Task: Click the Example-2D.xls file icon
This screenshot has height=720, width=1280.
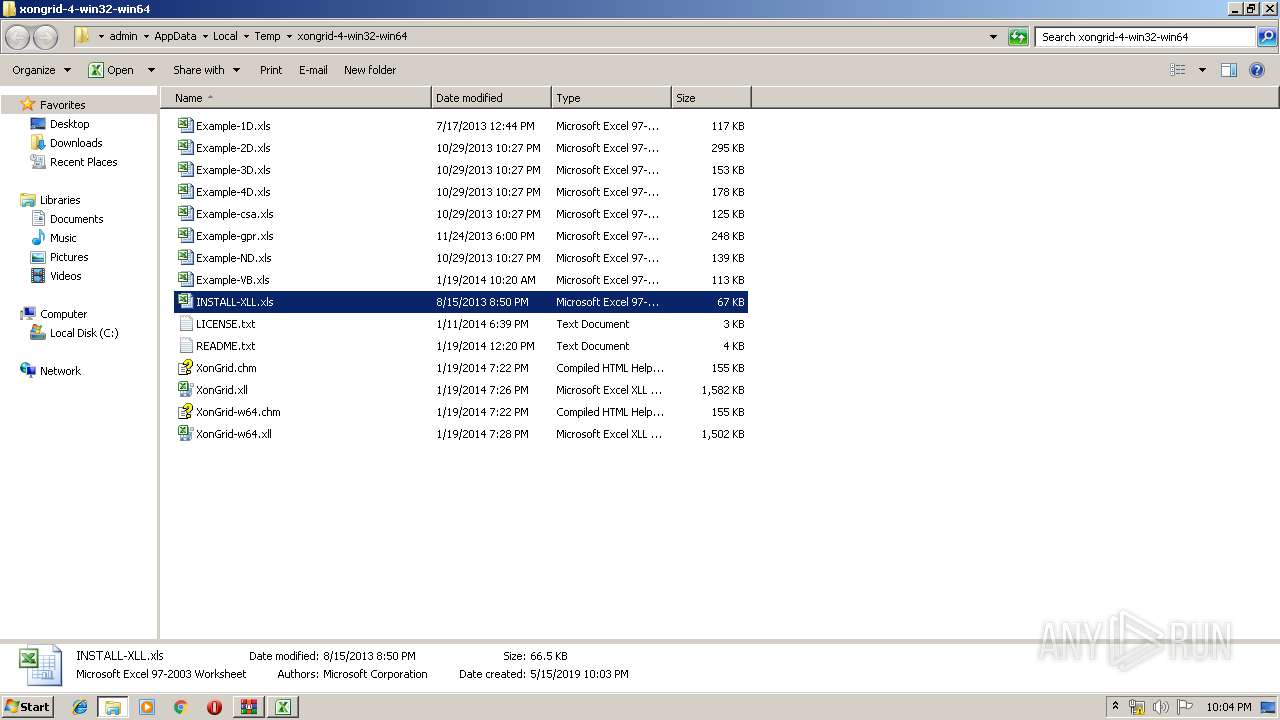Action: 185,148
